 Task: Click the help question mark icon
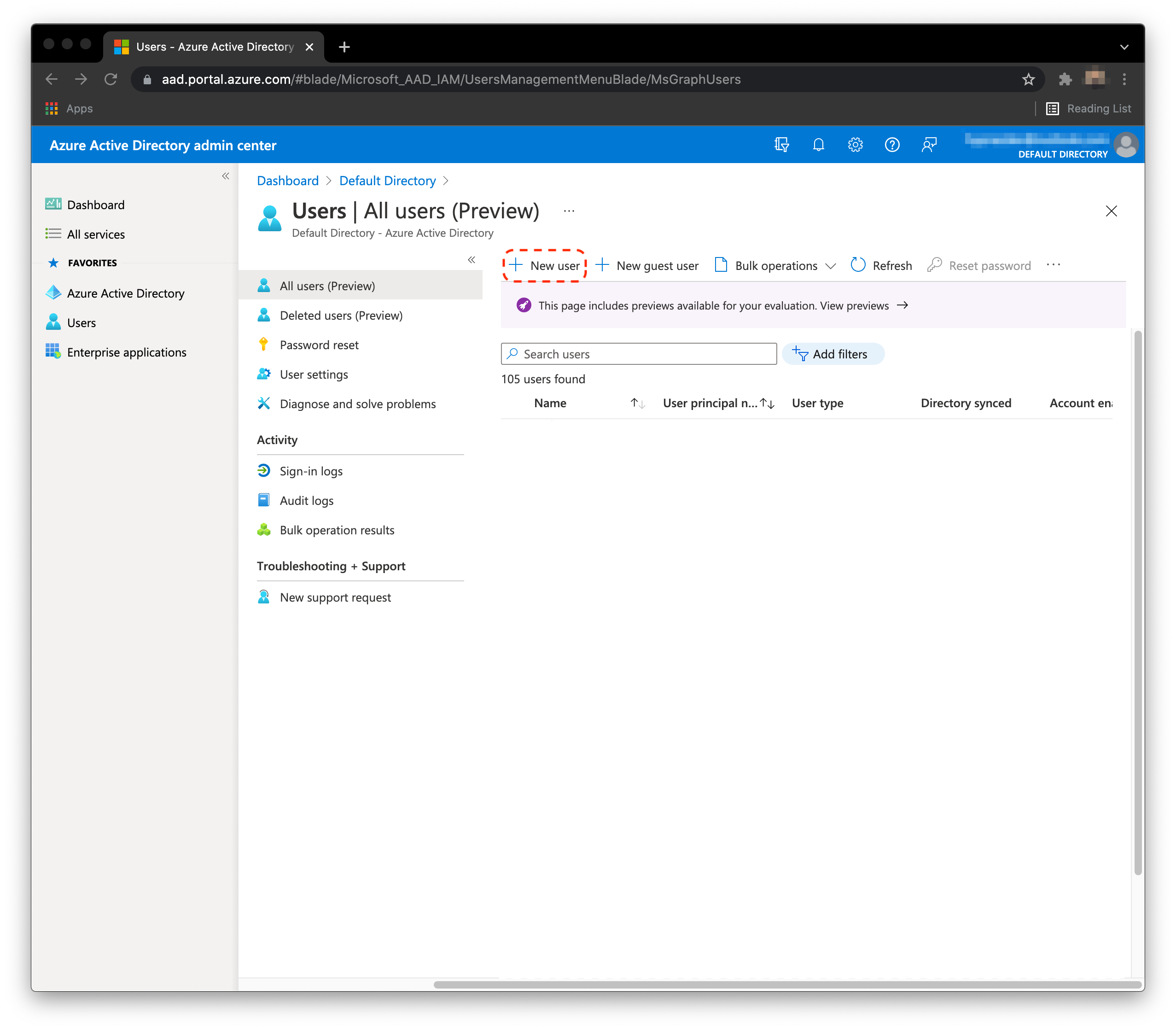(x=891, y=145)
